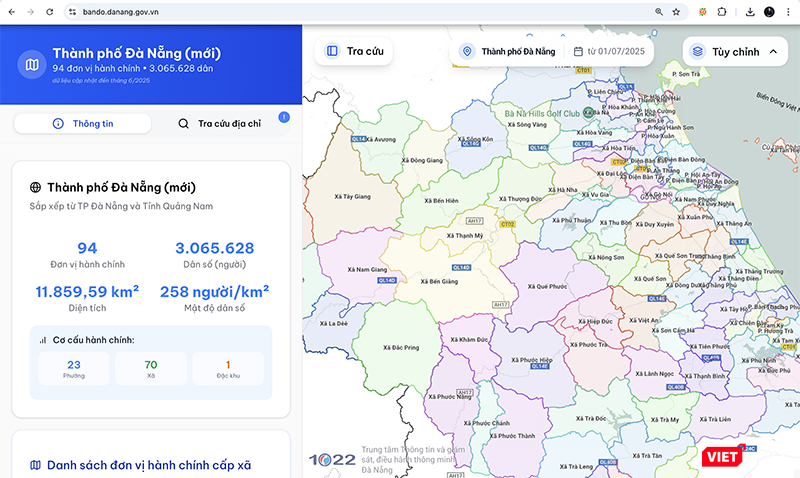The height and width of the screenshot is (478, 800).
Task: Reload the page with the refresh icon
Action: (x=50, y=11)
